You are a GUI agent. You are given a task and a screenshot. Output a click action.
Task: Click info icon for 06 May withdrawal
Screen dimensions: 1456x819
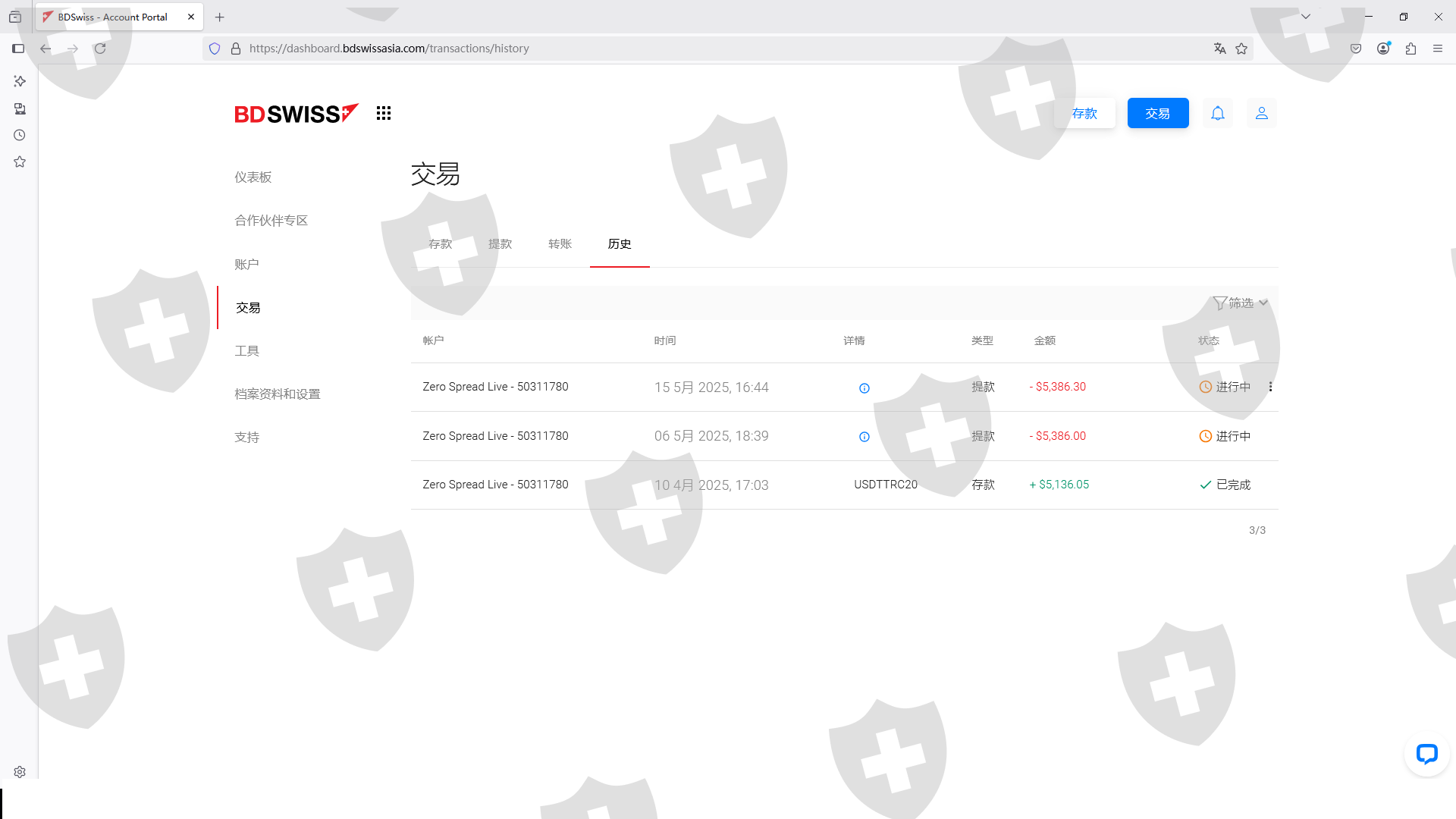[x=864, y=437]
